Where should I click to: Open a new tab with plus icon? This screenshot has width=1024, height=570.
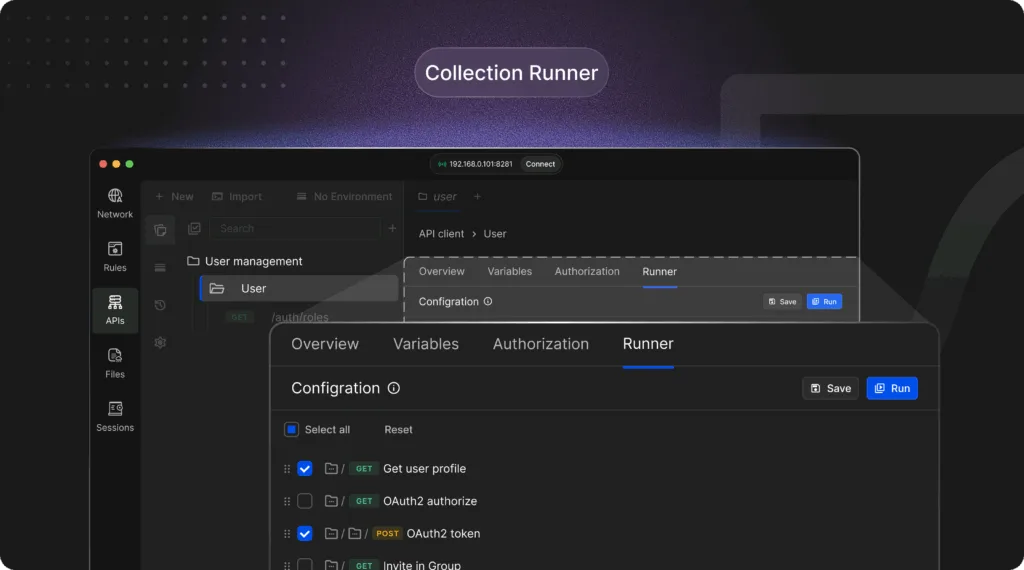click(477, 197)
